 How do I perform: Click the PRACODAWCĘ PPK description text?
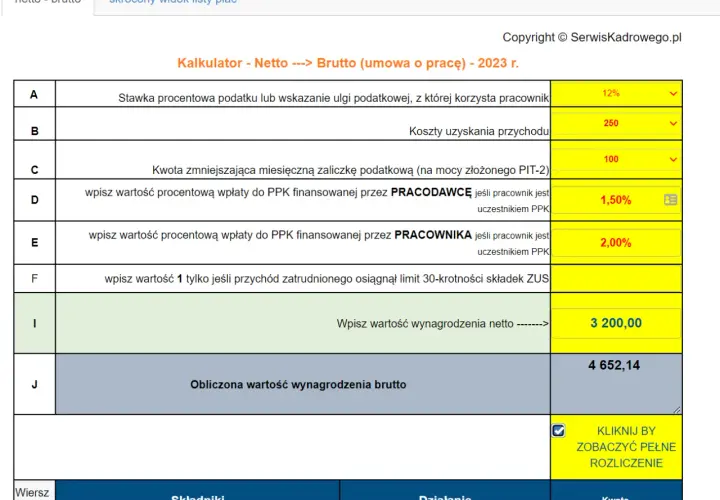click(317, 200)
